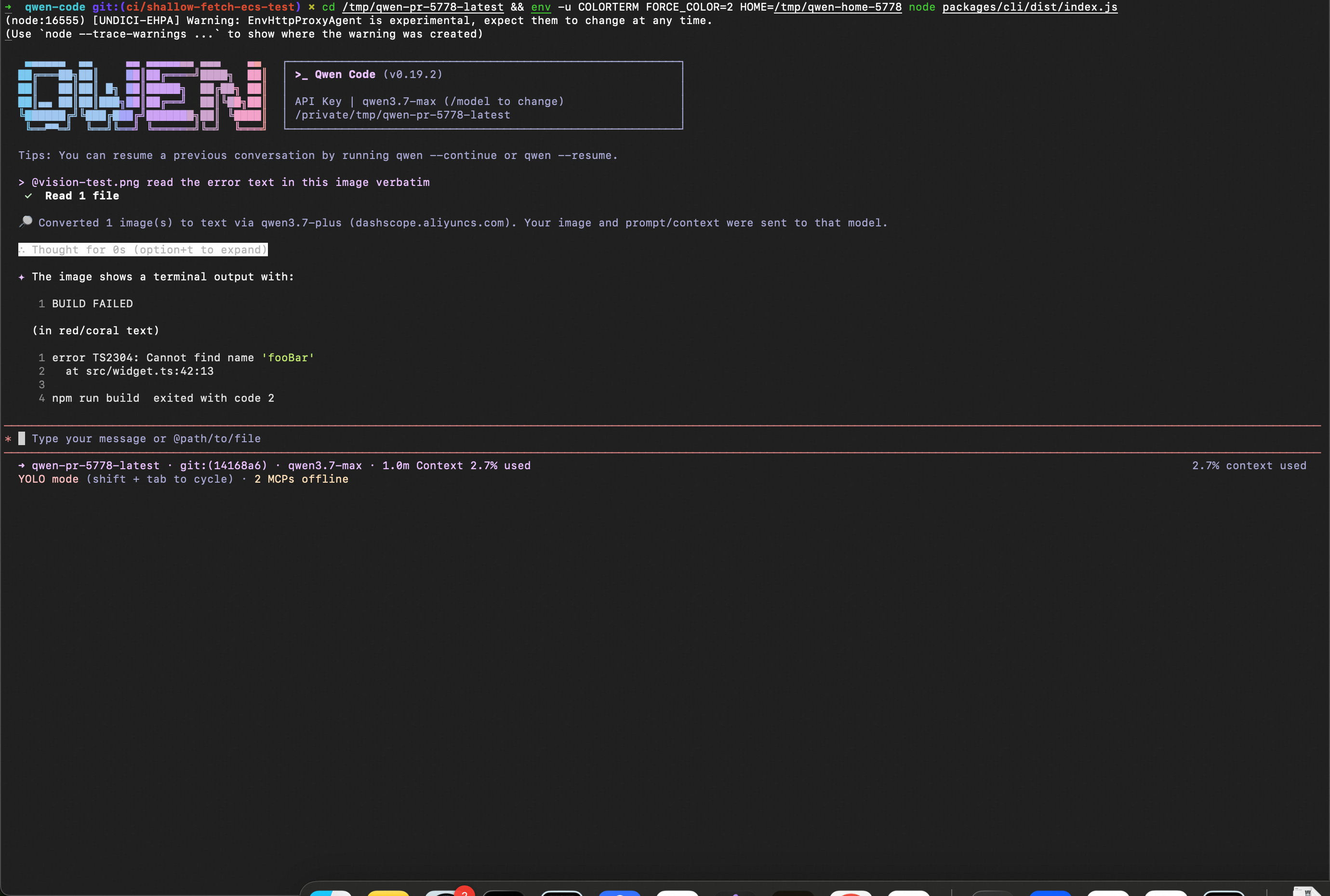The width and height of the screenshot is (1330, 896).
Task: Click '(shift + tab to cycle)' hint
Action: pyautogui.click(x=160, y=479)
